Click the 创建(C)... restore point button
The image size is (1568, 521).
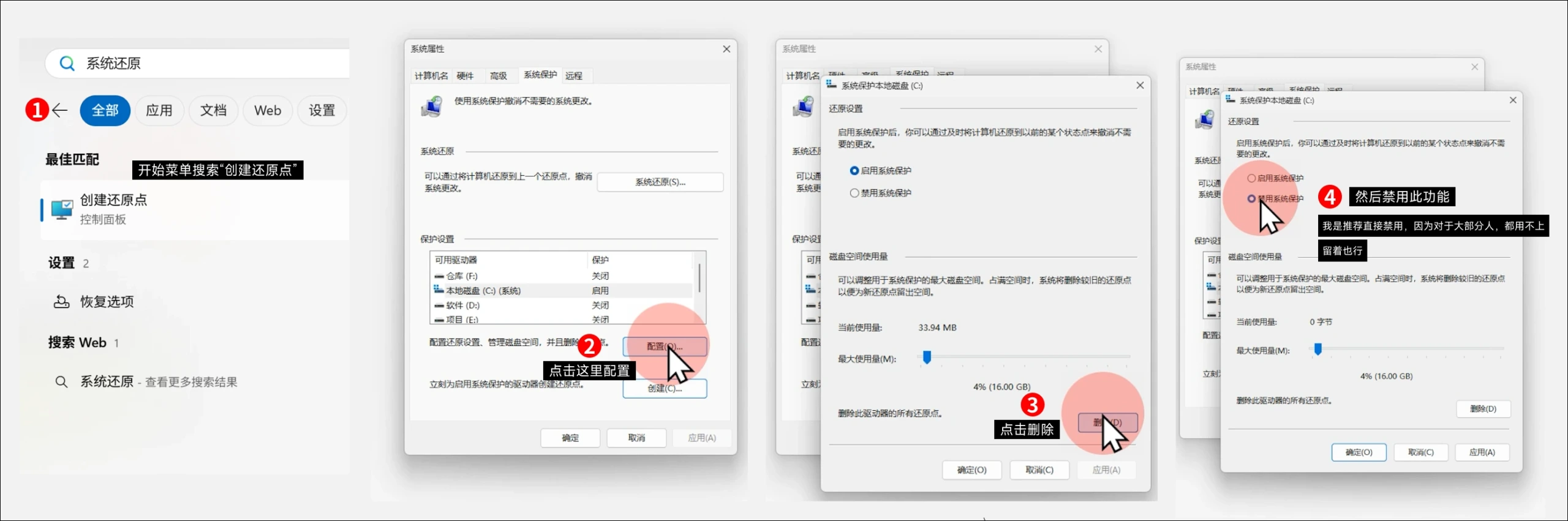point(665,388)
